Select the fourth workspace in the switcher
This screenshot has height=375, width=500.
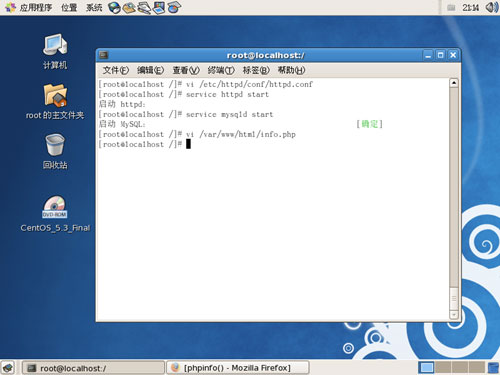pos(476,368)
